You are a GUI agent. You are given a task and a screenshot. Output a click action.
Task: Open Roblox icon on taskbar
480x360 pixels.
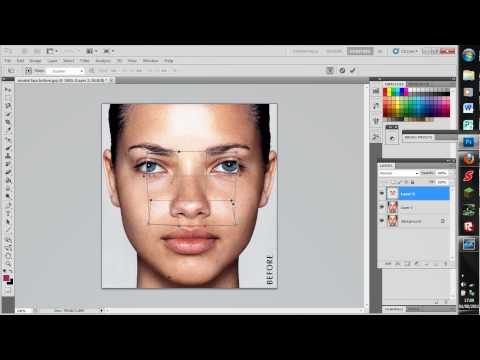coord(469,227)
